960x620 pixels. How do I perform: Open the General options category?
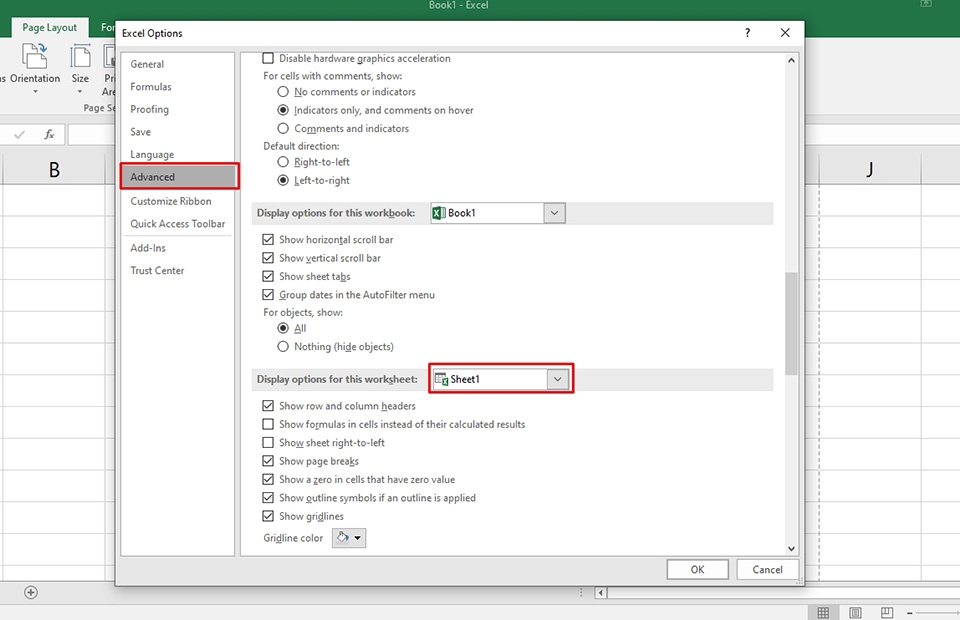click(x=178, y=64)
